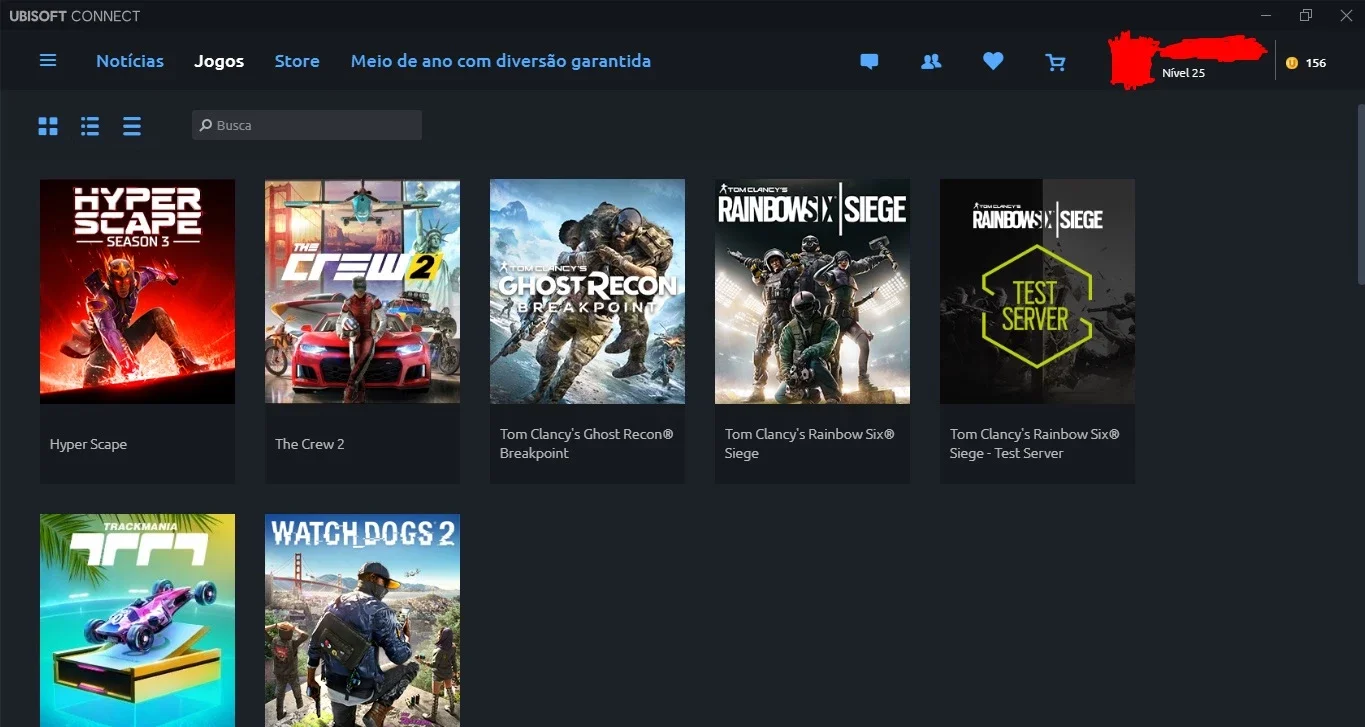Open The Crew 2 cover art
Screen dimensions: 1365x727
pyautogui.click(x=363, y=291)
